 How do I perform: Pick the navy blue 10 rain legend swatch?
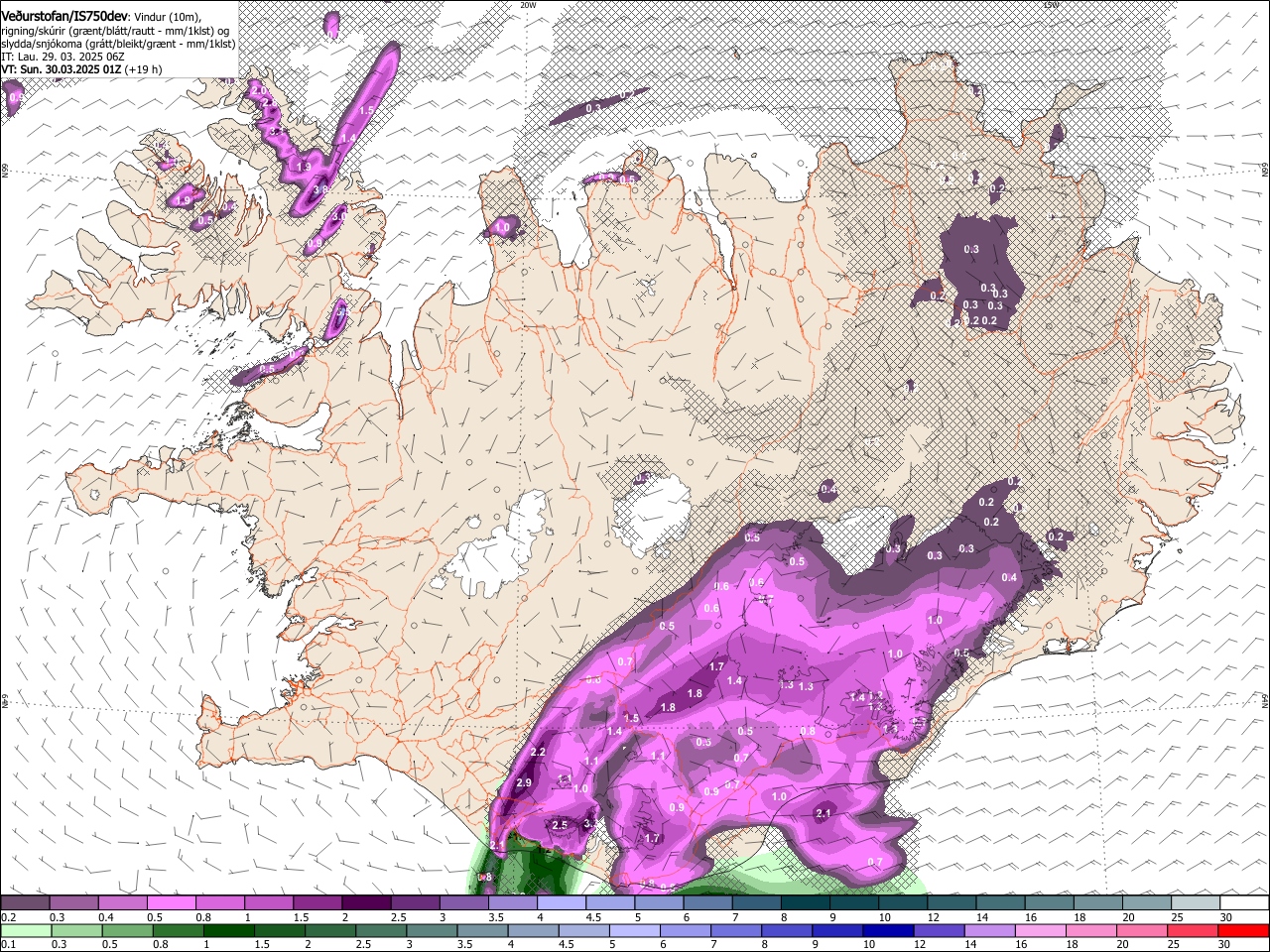pyautogui.click(x=887, y=931)
